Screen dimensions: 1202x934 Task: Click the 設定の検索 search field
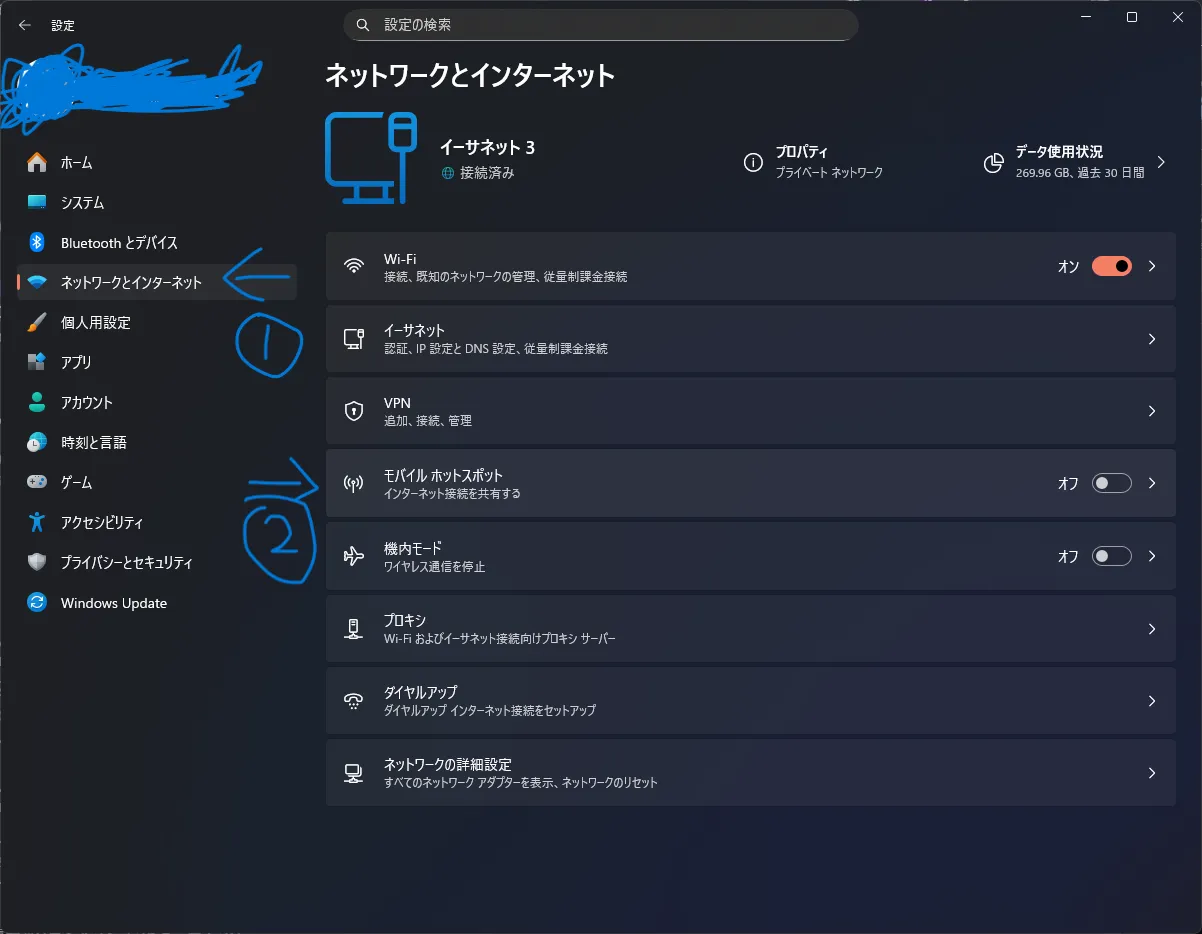[600, 24]
